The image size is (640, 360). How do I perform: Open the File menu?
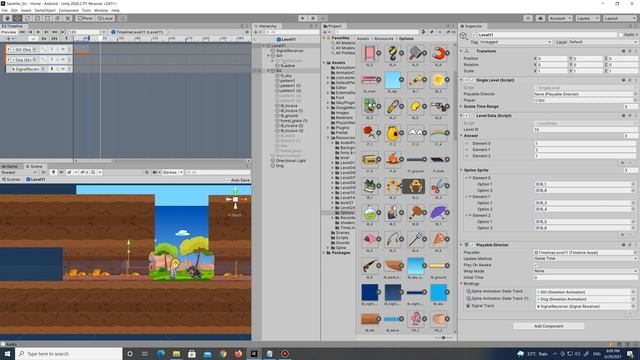(x=4, y=10)
